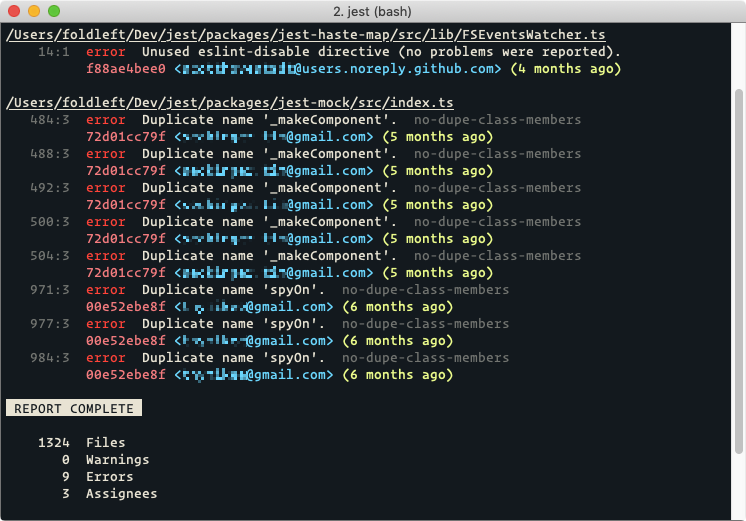Select the "1324 Files" summary row
The width and height of the screenshot is (746, 521).
81,442
